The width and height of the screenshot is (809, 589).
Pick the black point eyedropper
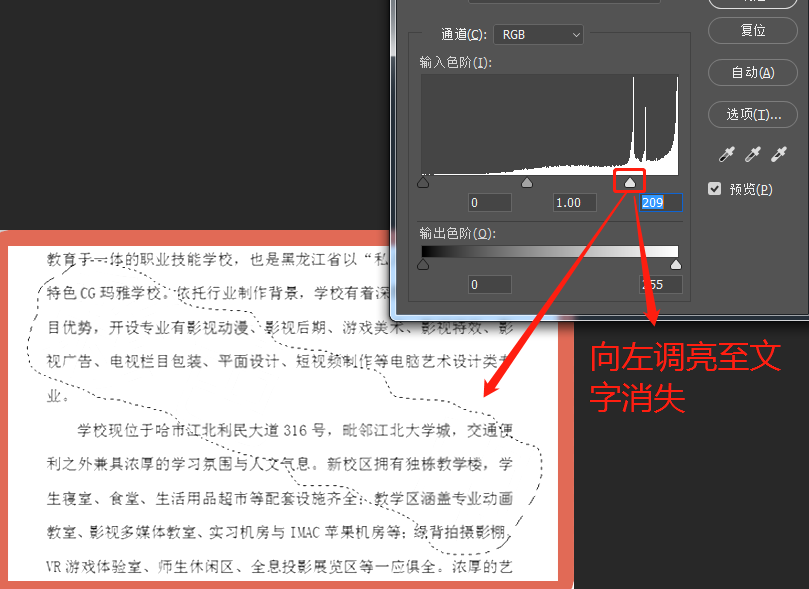(x=728, y=154)
